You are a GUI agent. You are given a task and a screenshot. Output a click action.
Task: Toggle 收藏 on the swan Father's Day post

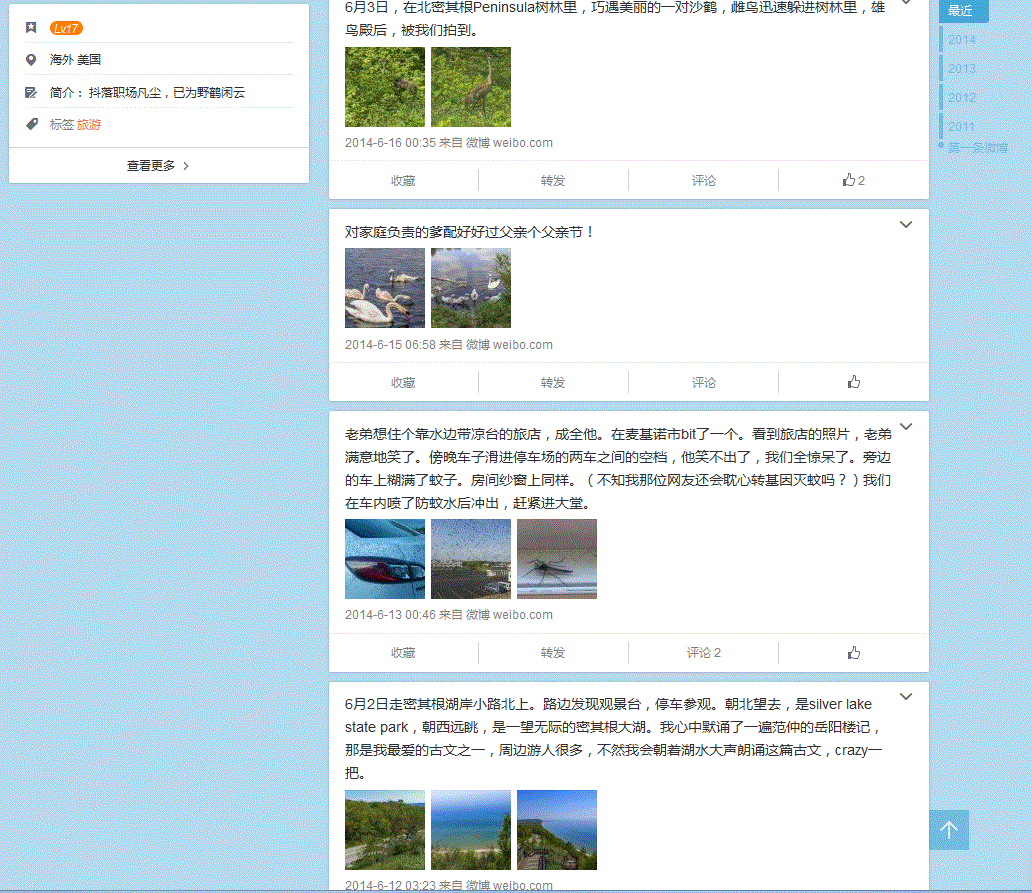click(x=403, y=382)
